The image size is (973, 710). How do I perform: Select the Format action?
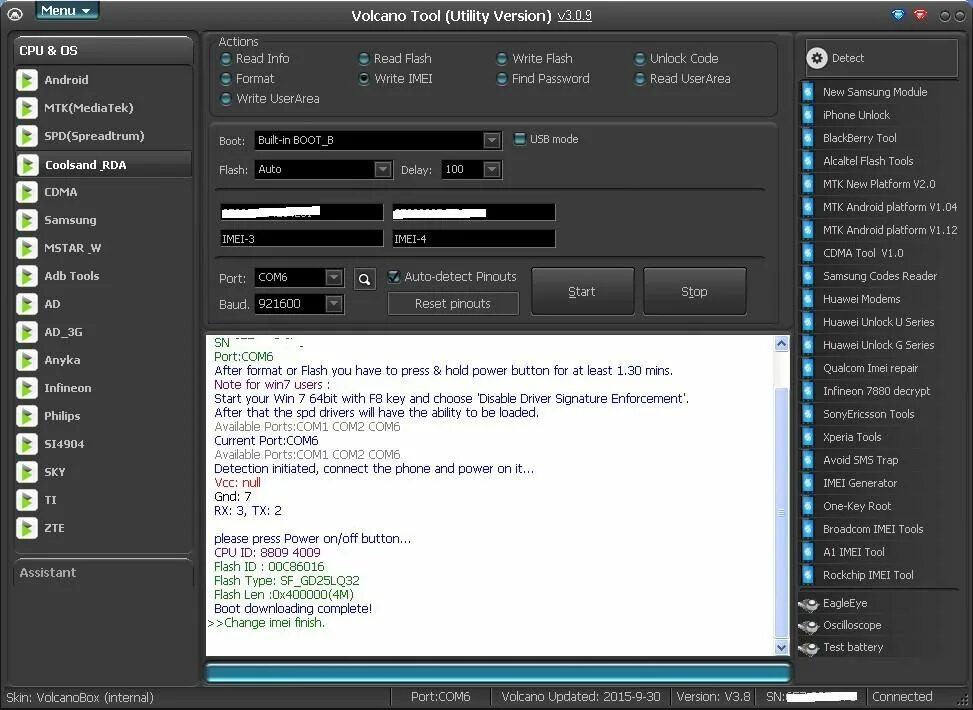click(226, 79)
